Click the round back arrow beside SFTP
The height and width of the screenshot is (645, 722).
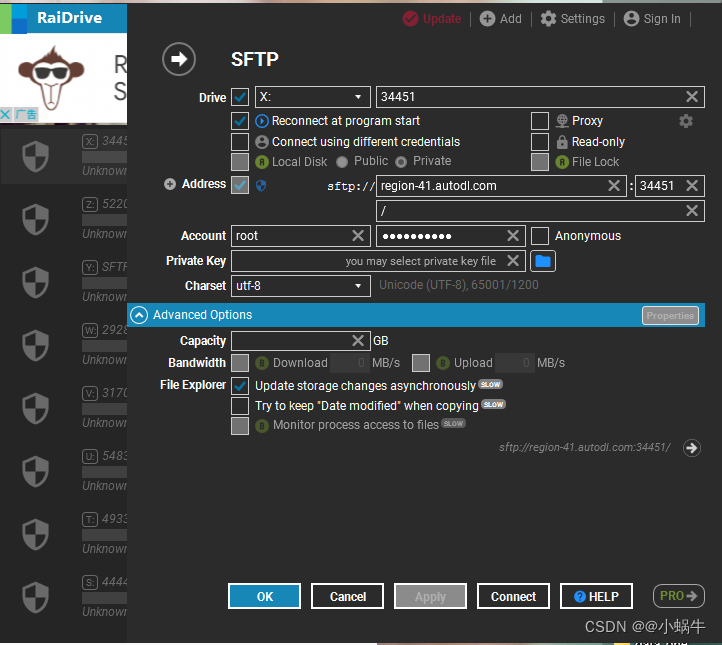pyautogui.click(x=179, y=59)
